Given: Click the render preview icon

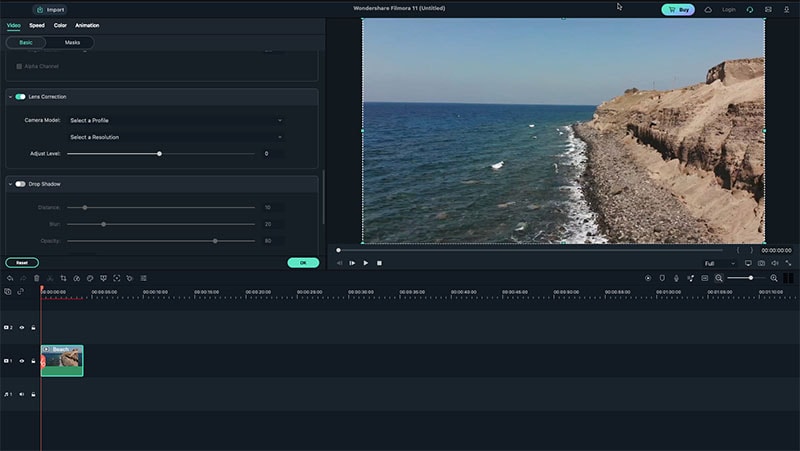Looking at the screenshot, I should click(x=648, y=278).
